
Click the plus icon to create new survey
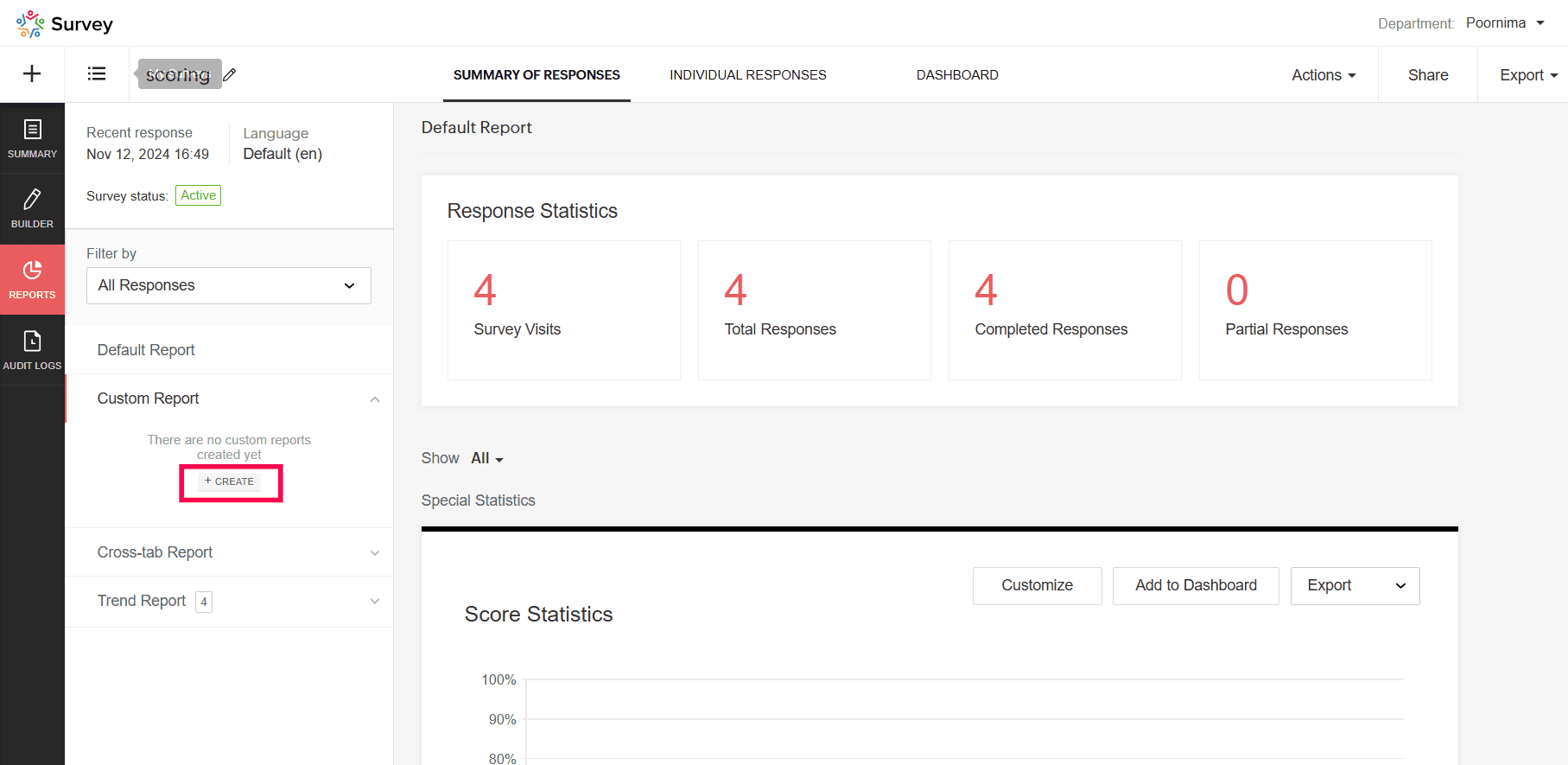tap(32, 74)
